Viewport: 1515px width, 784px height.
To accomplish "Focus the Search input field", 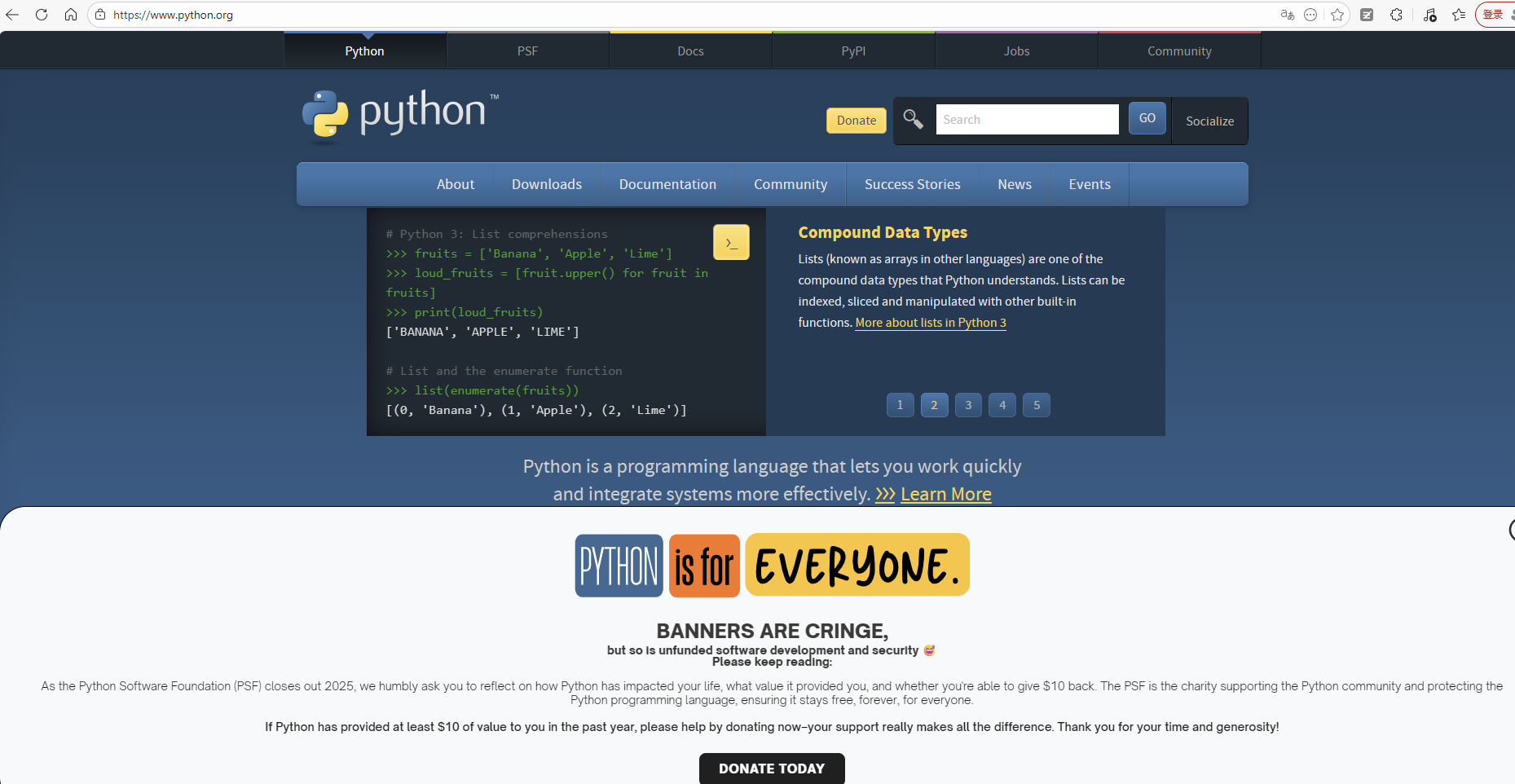I will (1027, 119).
